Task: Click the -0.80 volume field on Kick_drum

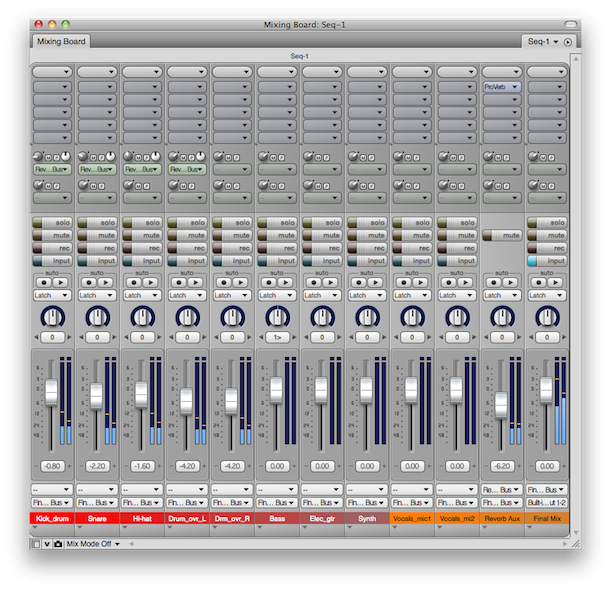Action: tap(52, 466)
